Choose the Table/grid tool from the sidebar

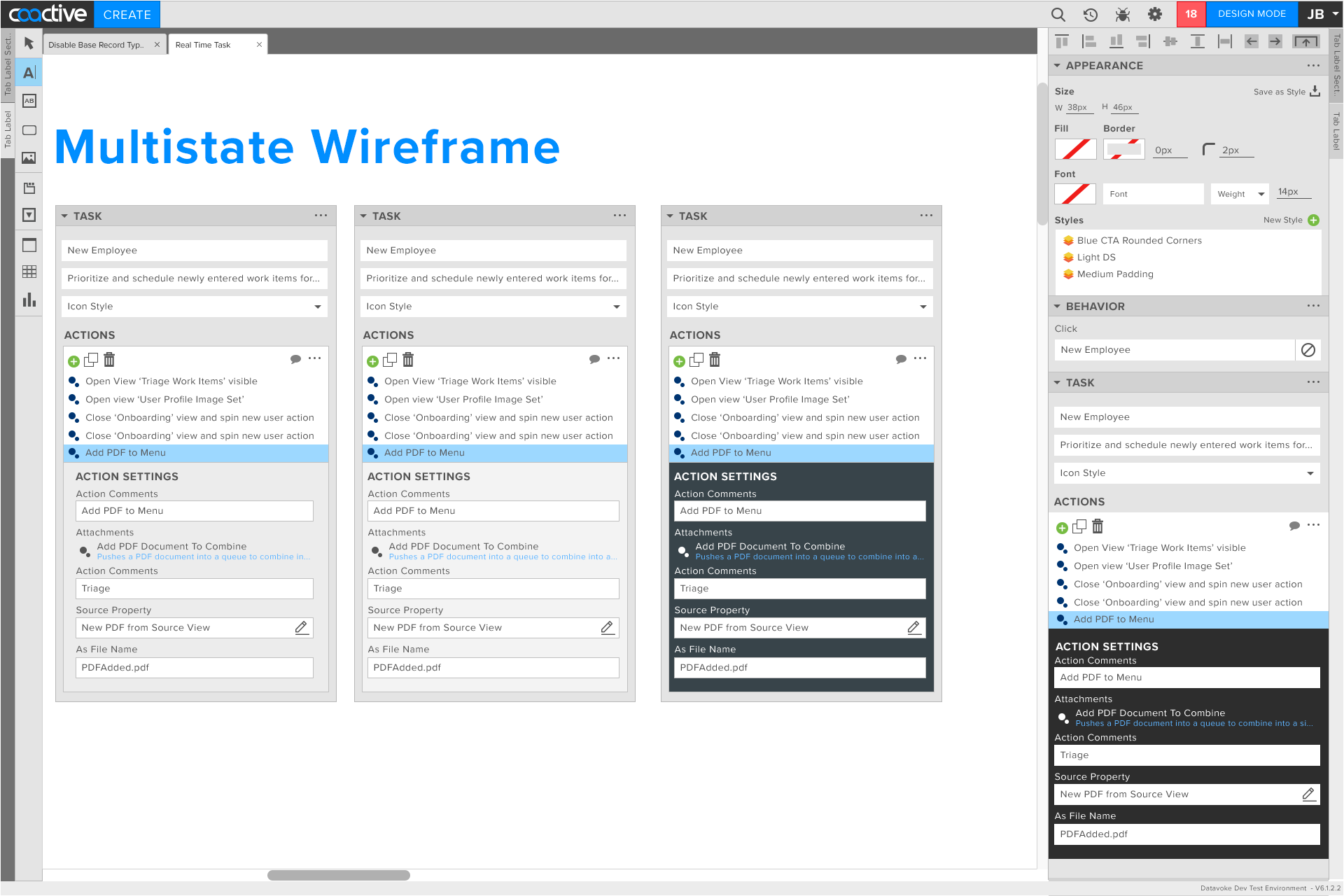point(29,272)
